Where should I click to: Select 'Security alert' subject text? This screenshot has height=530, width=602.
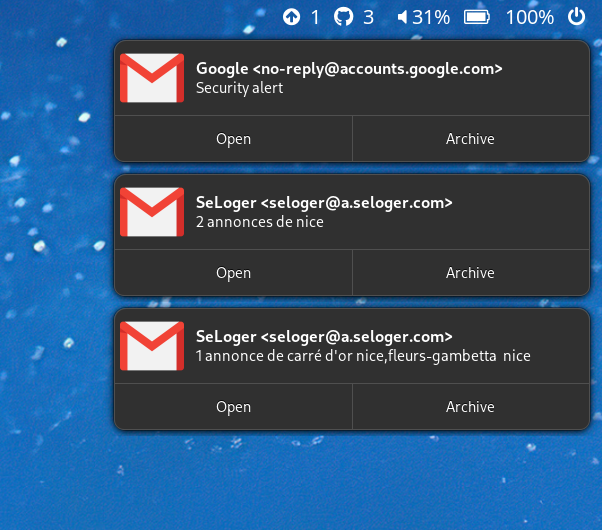point(240,88)
